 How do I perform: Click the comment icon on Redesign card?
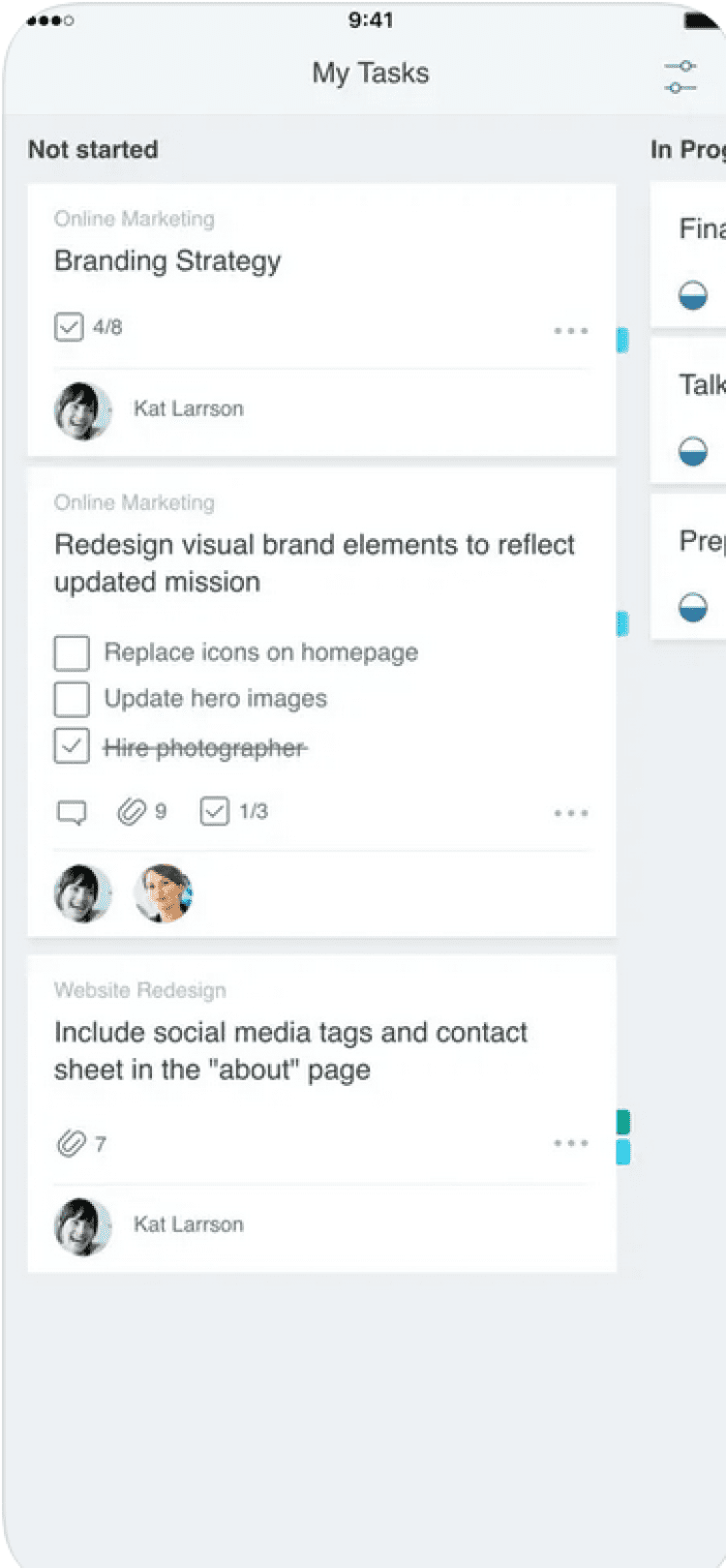(72, 812)
